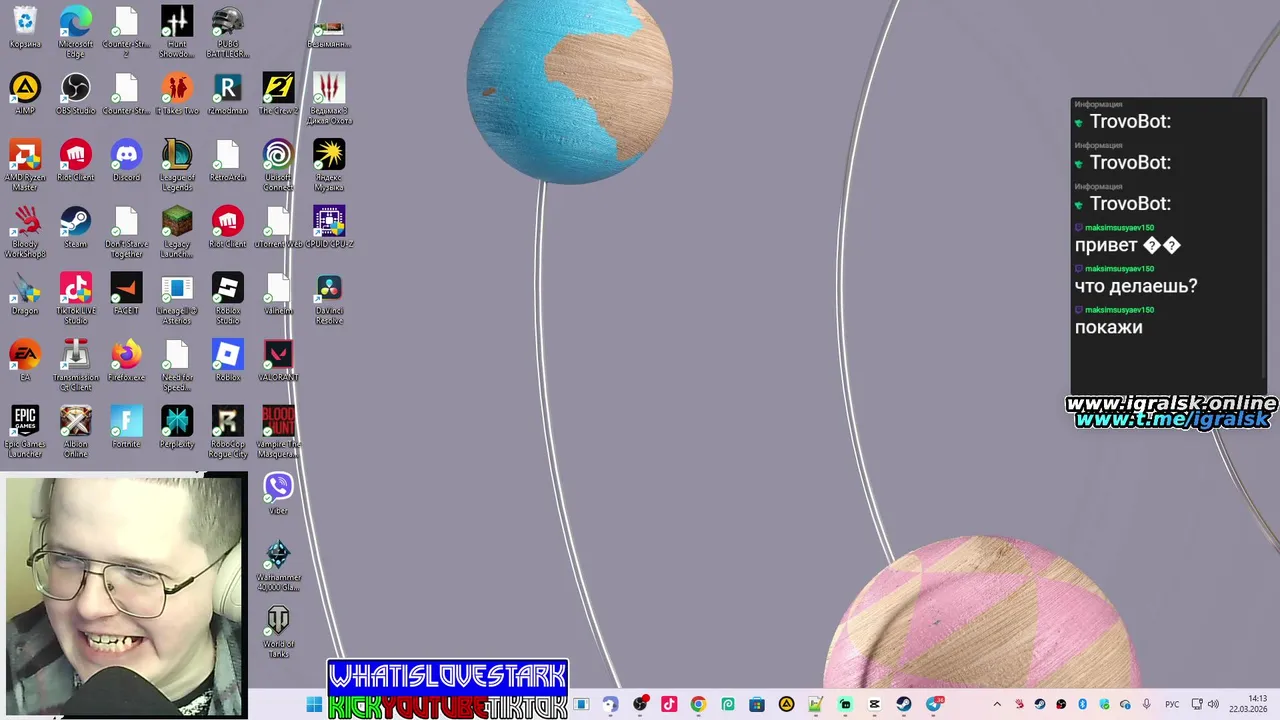
Task: Click the Legacy Launcher Minecraft block icon
Action: pyautogui.click(x=177, y=232)
